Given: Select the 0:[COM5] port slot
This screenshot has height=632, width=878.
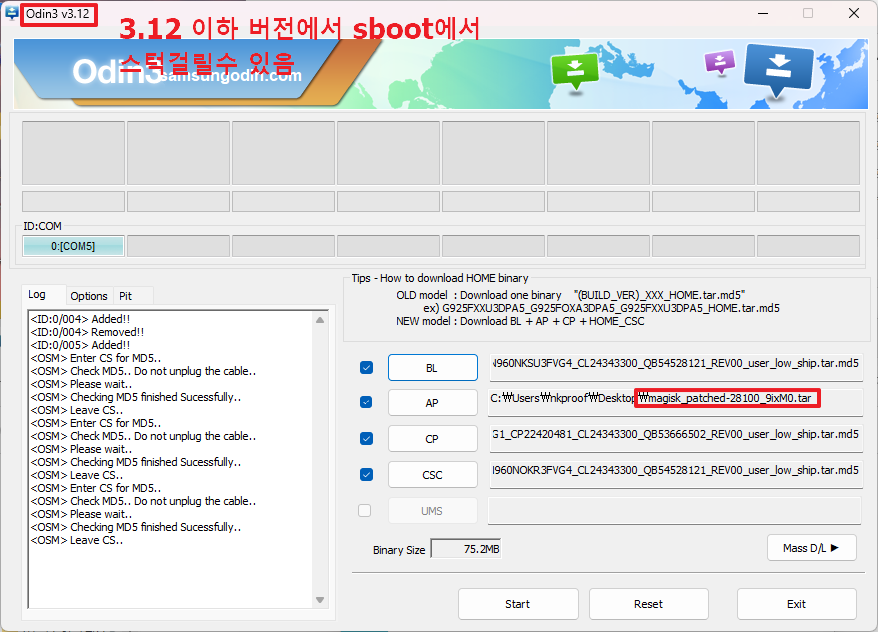Looking at the screenshot, I should pos(73,246).
